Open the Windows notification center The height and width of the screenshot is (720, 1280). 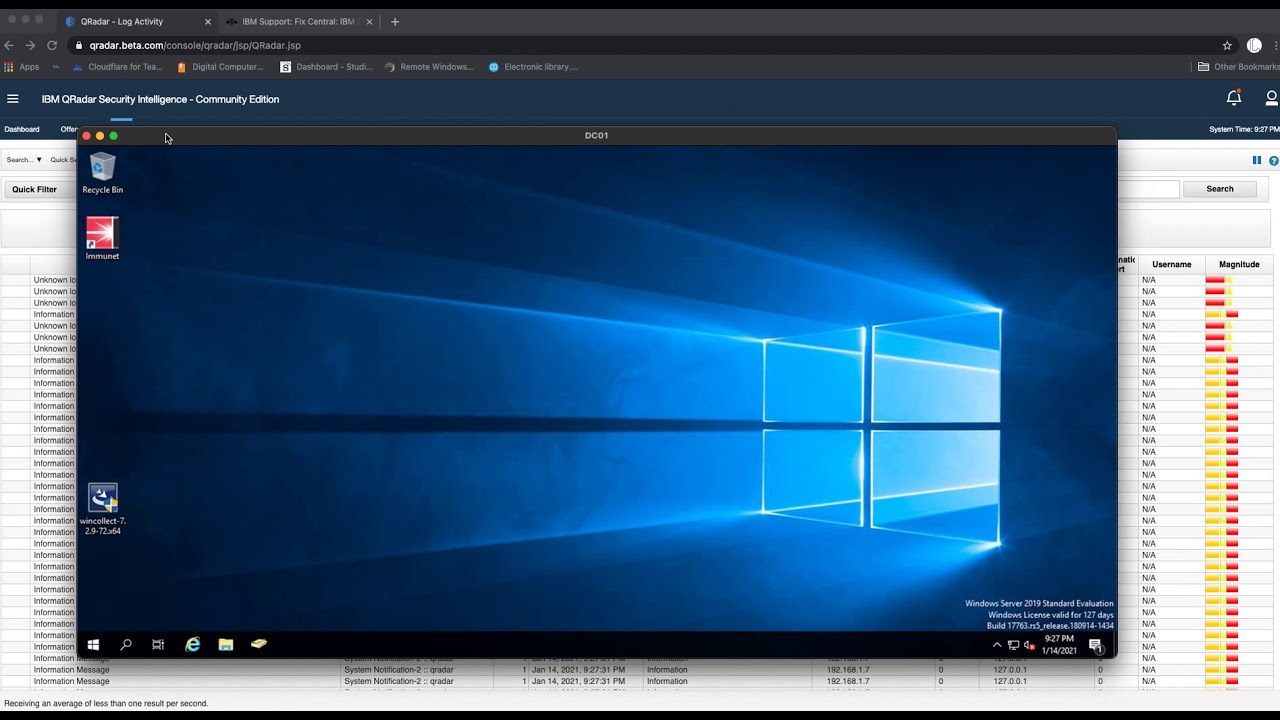1096,645
